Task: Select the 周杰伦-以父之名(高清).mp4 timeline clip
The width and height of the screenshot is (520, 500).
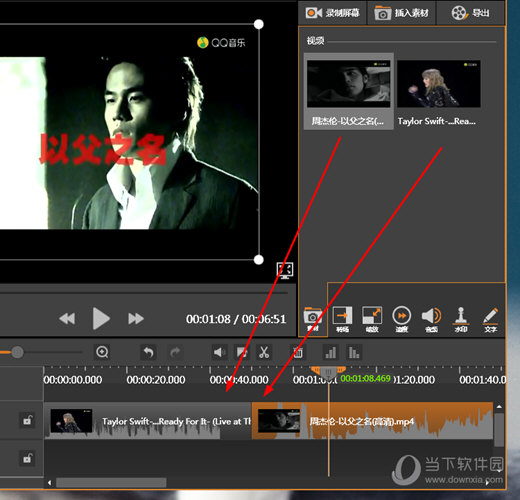Action: pos(372,421)
